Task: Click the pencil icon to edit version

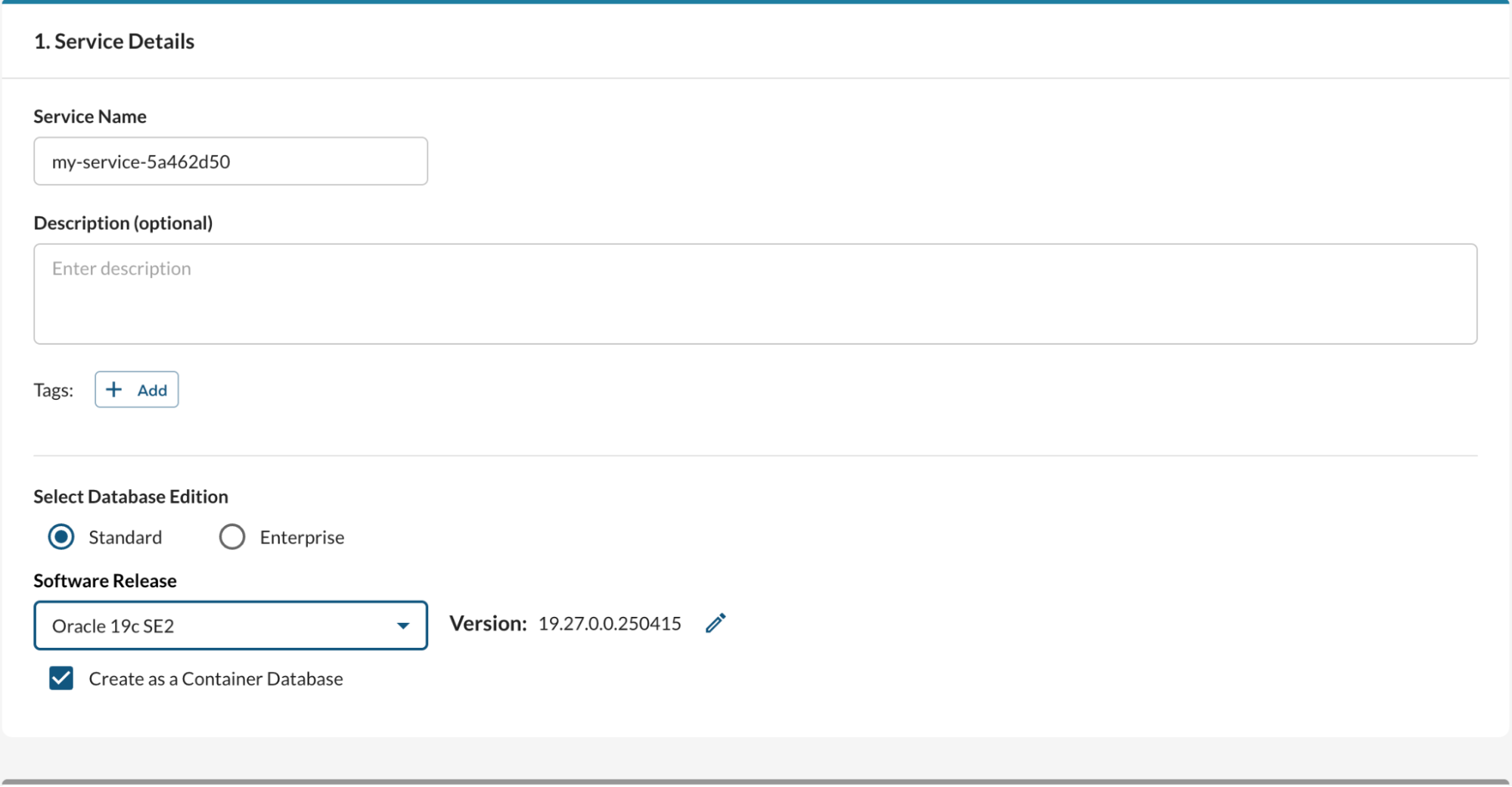Action: (716, 623)
